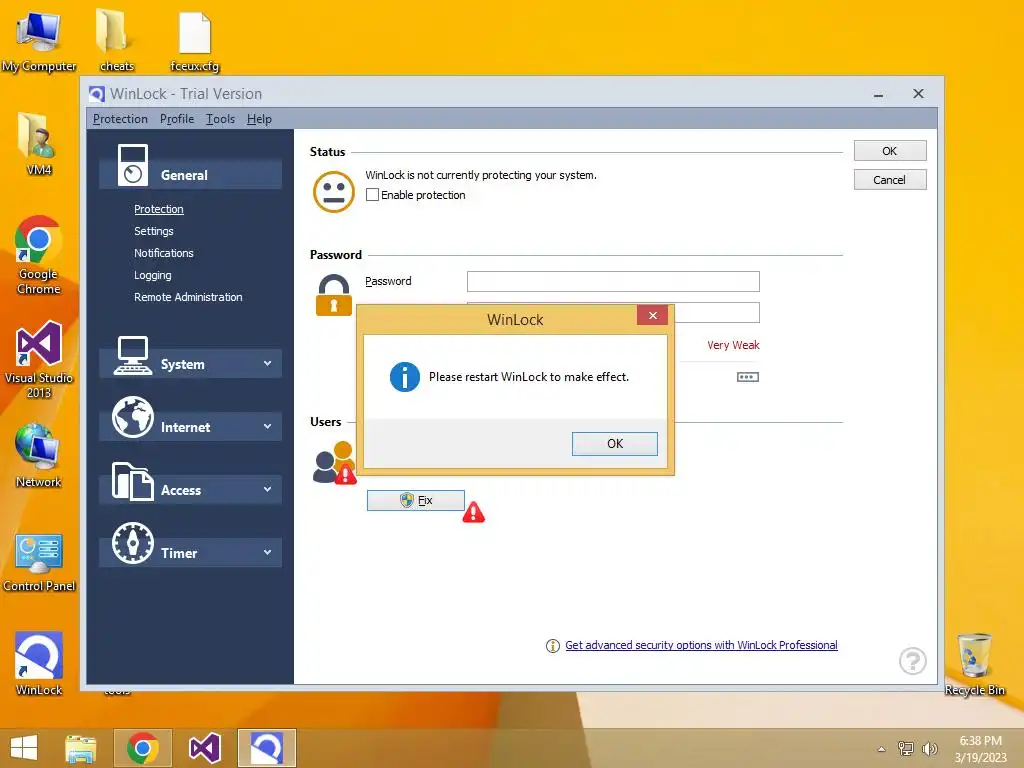Switch to Chrome in the taskbar
This screenshot has width=1024, height=768.
143,748
